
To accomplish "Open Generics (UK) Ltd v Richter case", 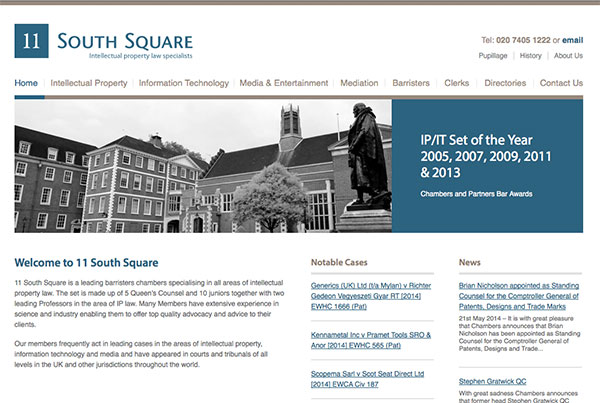I will [x=371, y=296].
